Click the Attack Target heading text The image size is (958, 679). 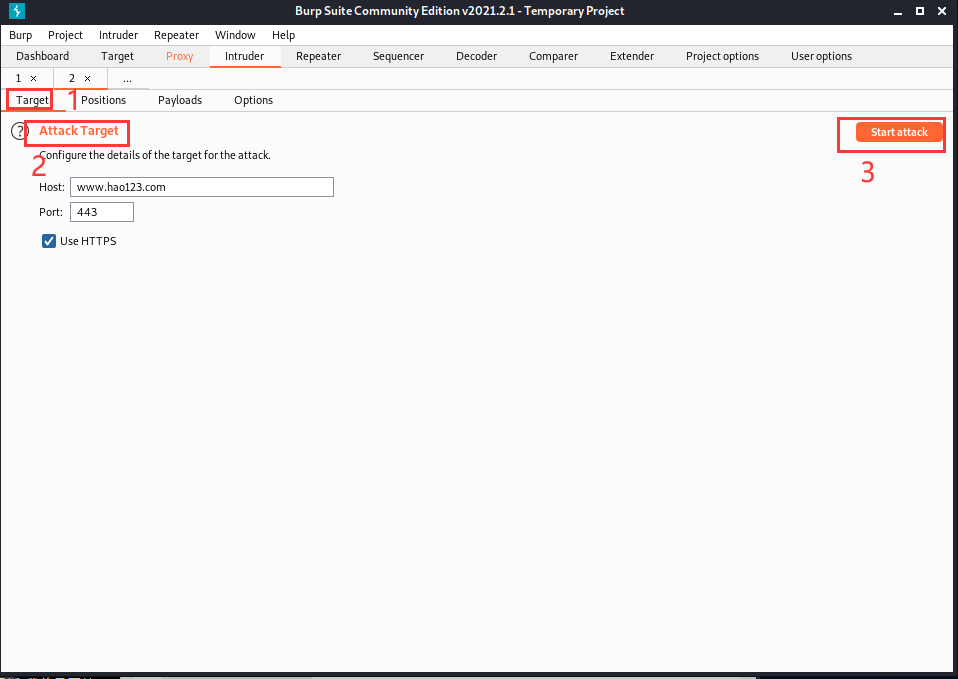(x=79, y=131)
